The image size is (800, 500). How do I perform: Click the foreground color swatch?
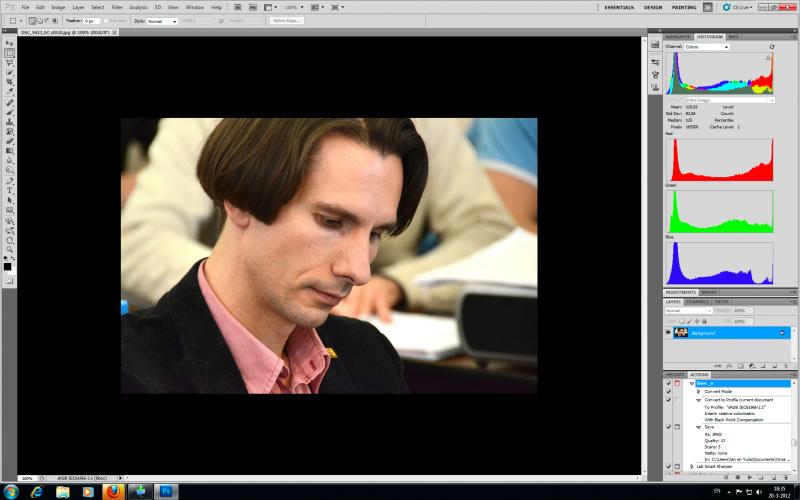click(x=7, y=266)
